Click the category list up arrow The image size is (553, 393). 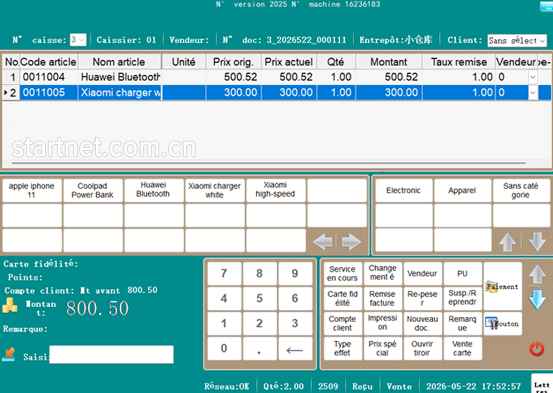coord(508,241)
